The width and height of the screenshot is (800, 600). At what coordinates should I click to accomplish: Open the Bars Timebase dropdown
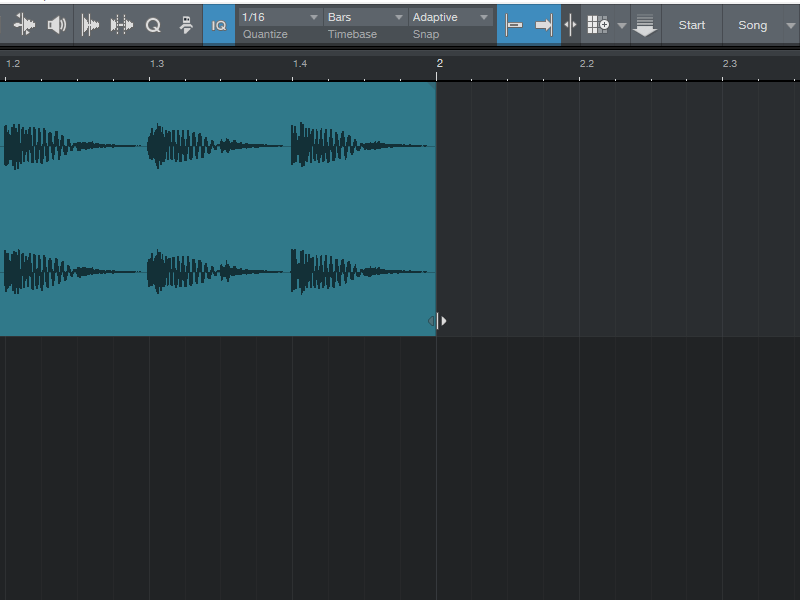366,17
